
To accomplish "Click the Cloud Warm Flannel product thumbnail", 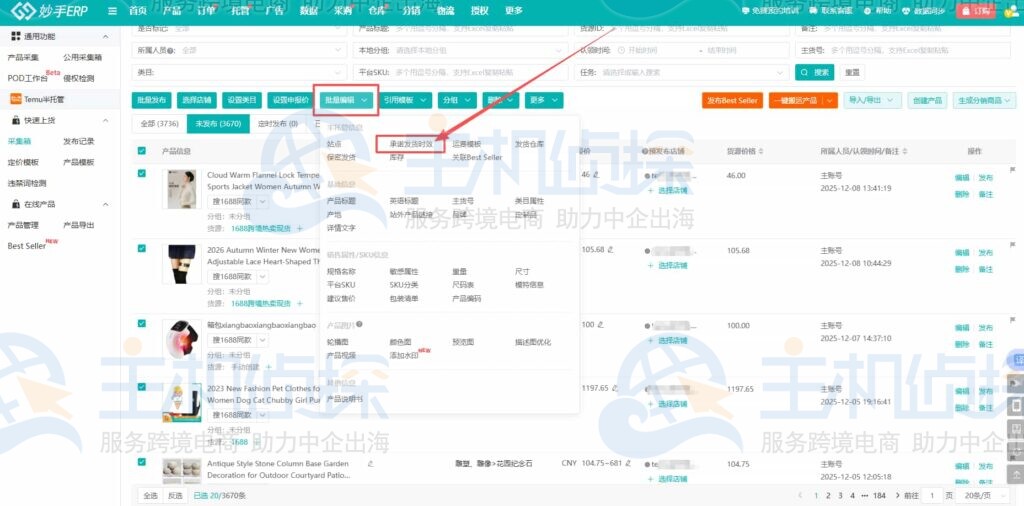I will click(x=181, y=190).
